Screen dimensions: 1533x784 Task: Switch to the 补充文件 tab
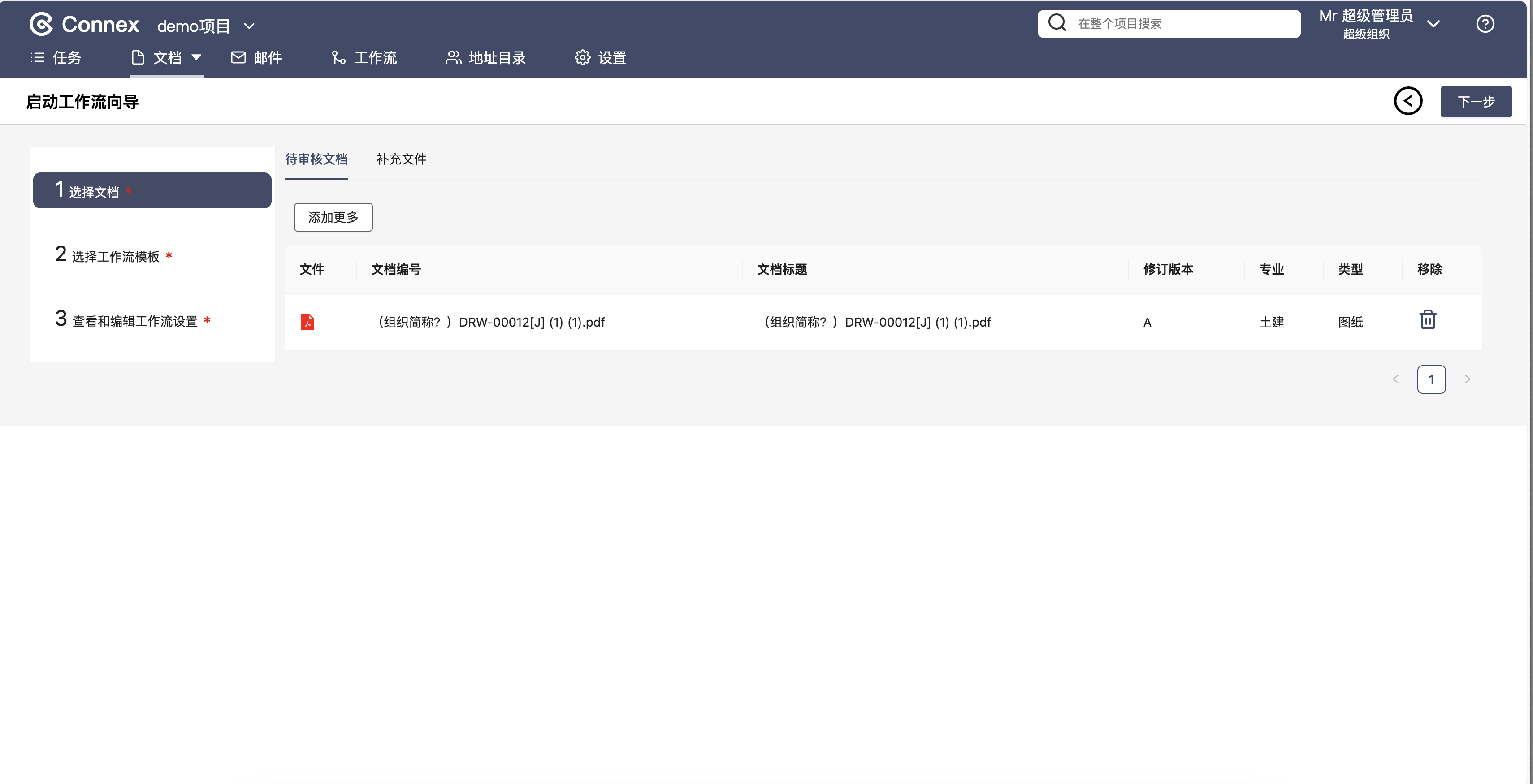(401, 159)
